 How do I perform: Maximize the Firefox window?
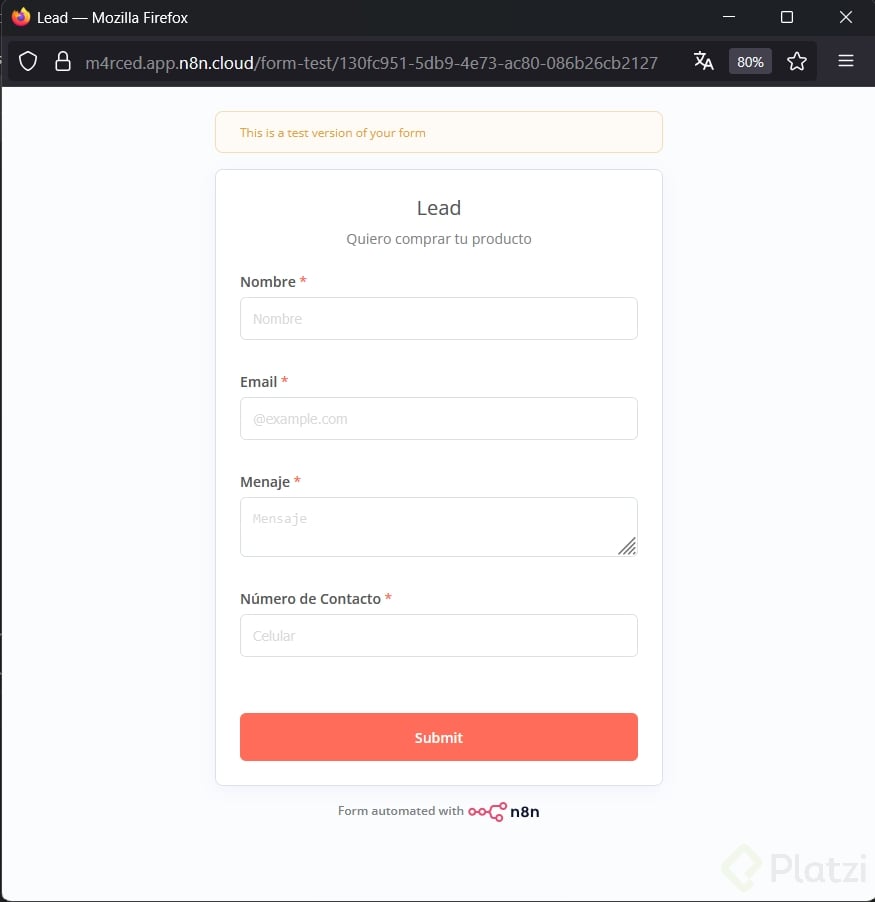[x=787, y=17]
